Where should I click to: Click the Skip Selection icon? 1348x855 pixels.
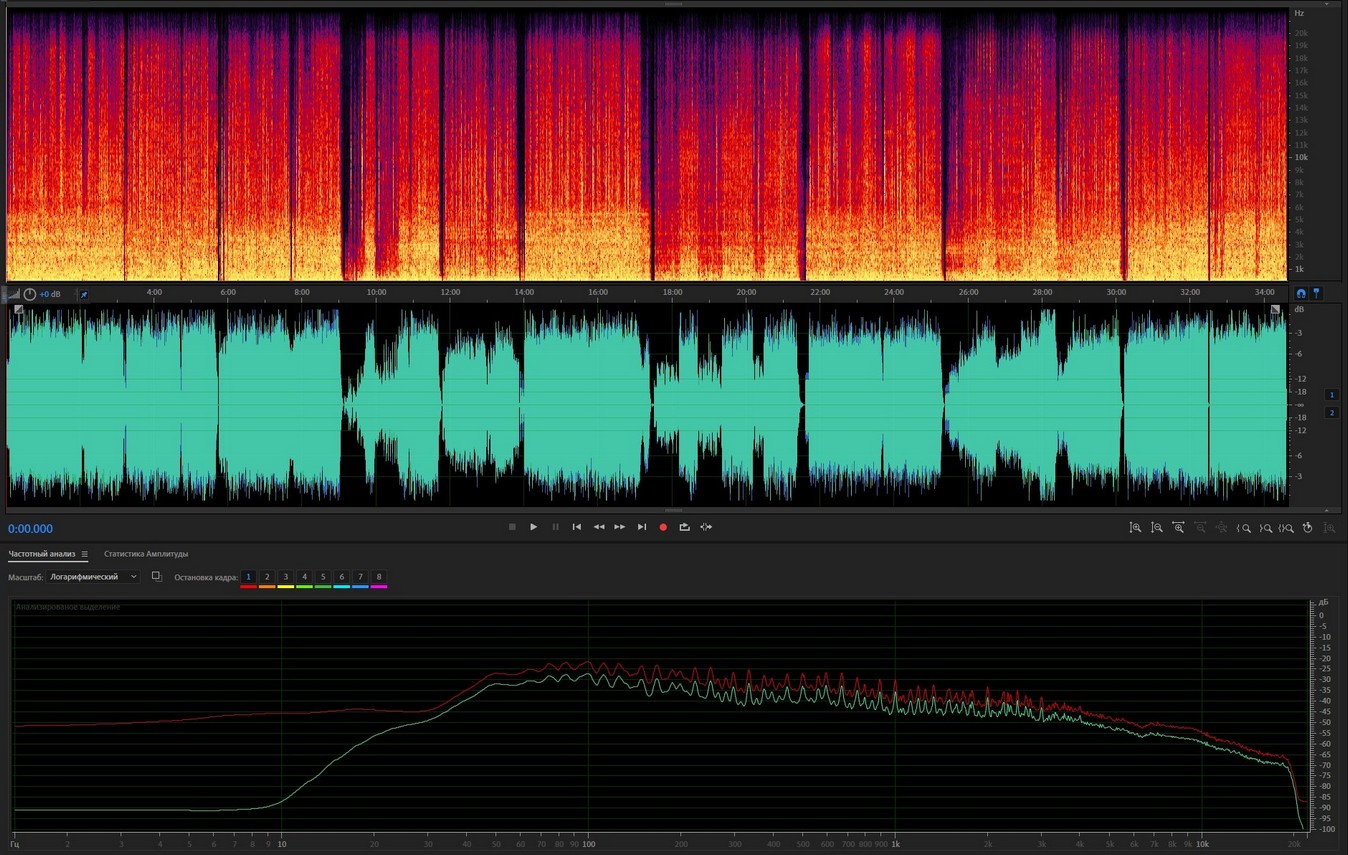[x=706, y=527]
